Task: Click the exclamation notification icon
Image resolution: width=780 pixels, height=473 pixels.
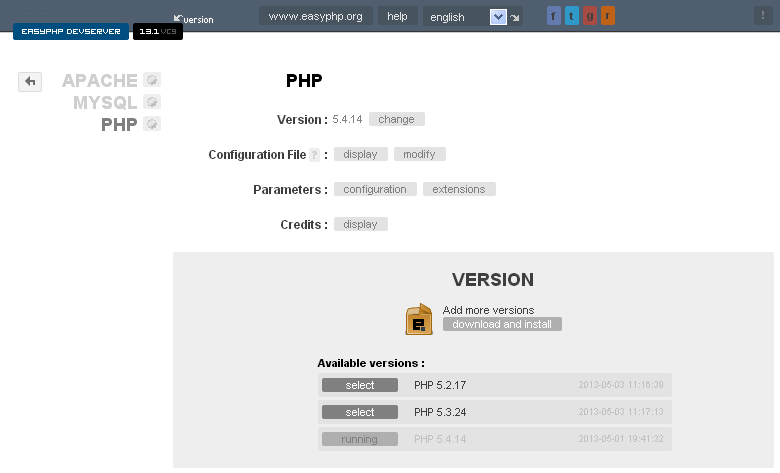Action: pyautogui.click(x=763, y=15)
